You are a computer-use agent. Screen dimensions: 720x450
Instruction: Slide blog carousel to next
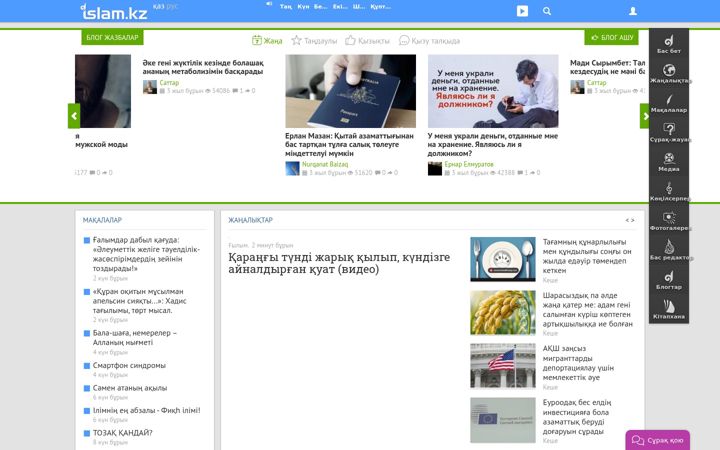[x=645, y=116]
